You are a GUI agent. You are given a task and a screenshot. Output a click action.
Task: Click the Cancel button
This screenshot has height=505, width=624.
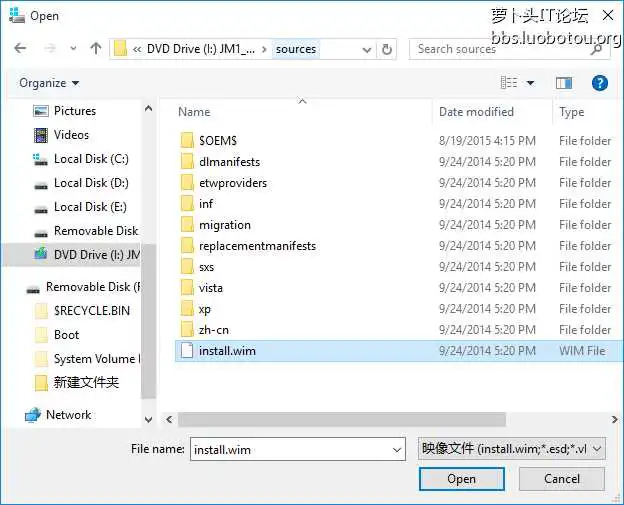pos(562,479)
